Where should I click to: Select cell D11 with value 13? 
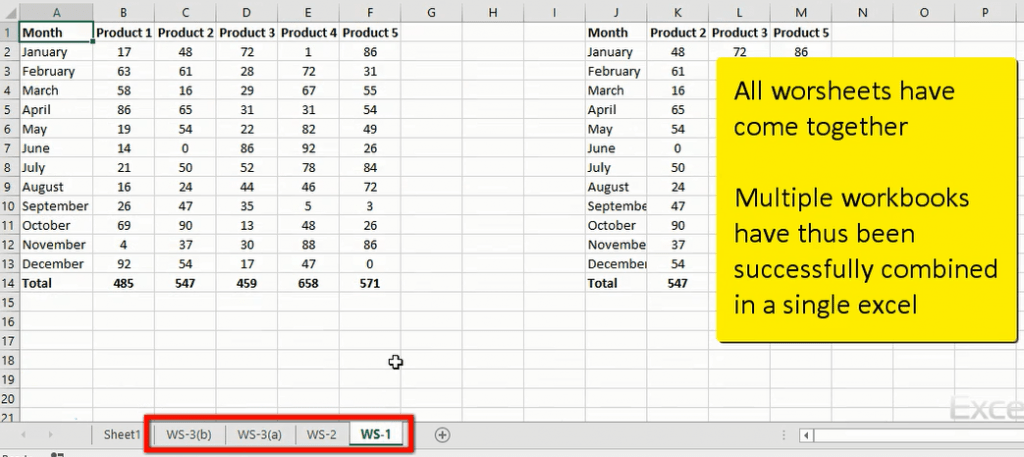click(247, 225)
